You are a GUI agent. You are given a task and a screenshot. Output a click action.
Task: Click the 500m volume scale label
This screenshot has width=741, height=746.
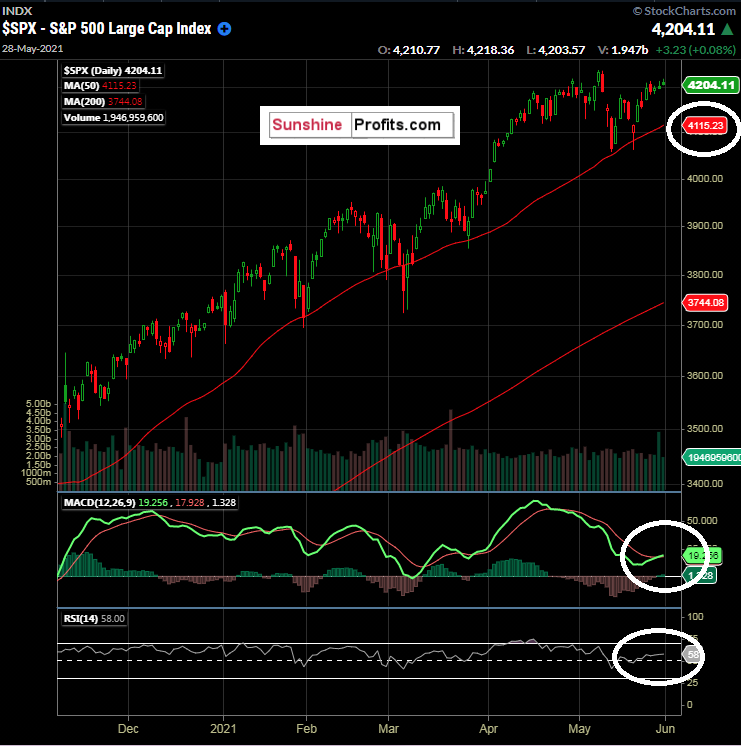(39, 481)
